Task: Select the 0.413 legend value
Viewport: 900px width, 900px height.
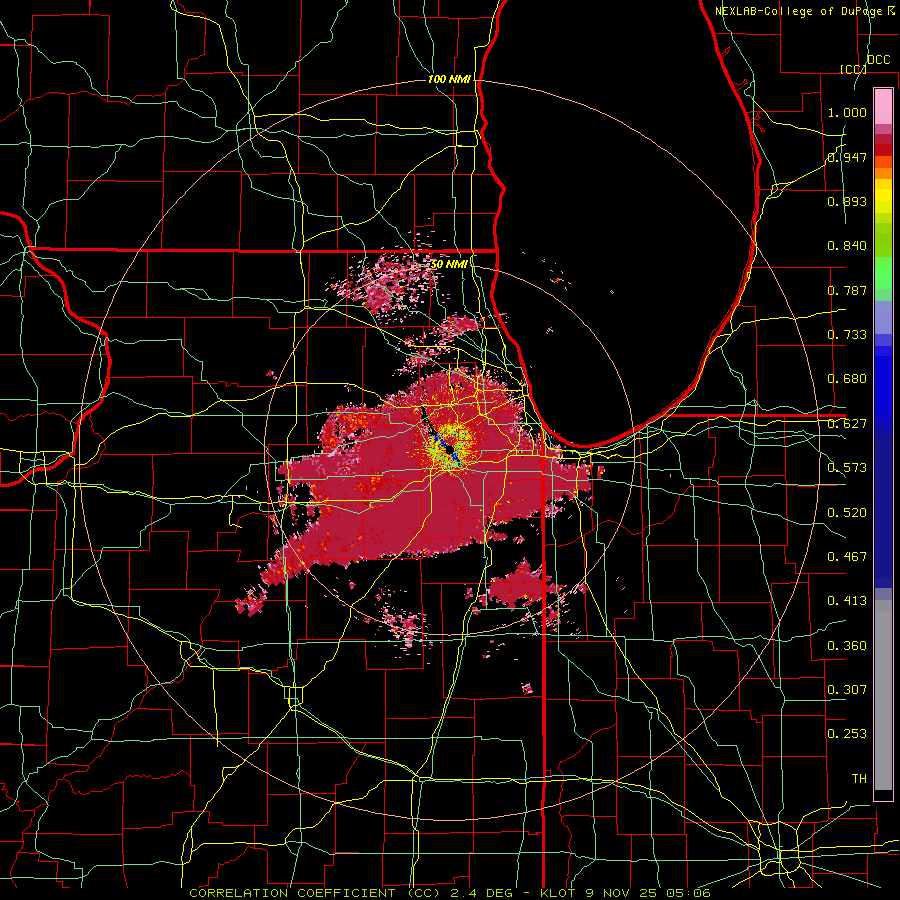Action: tap(847, 601)
